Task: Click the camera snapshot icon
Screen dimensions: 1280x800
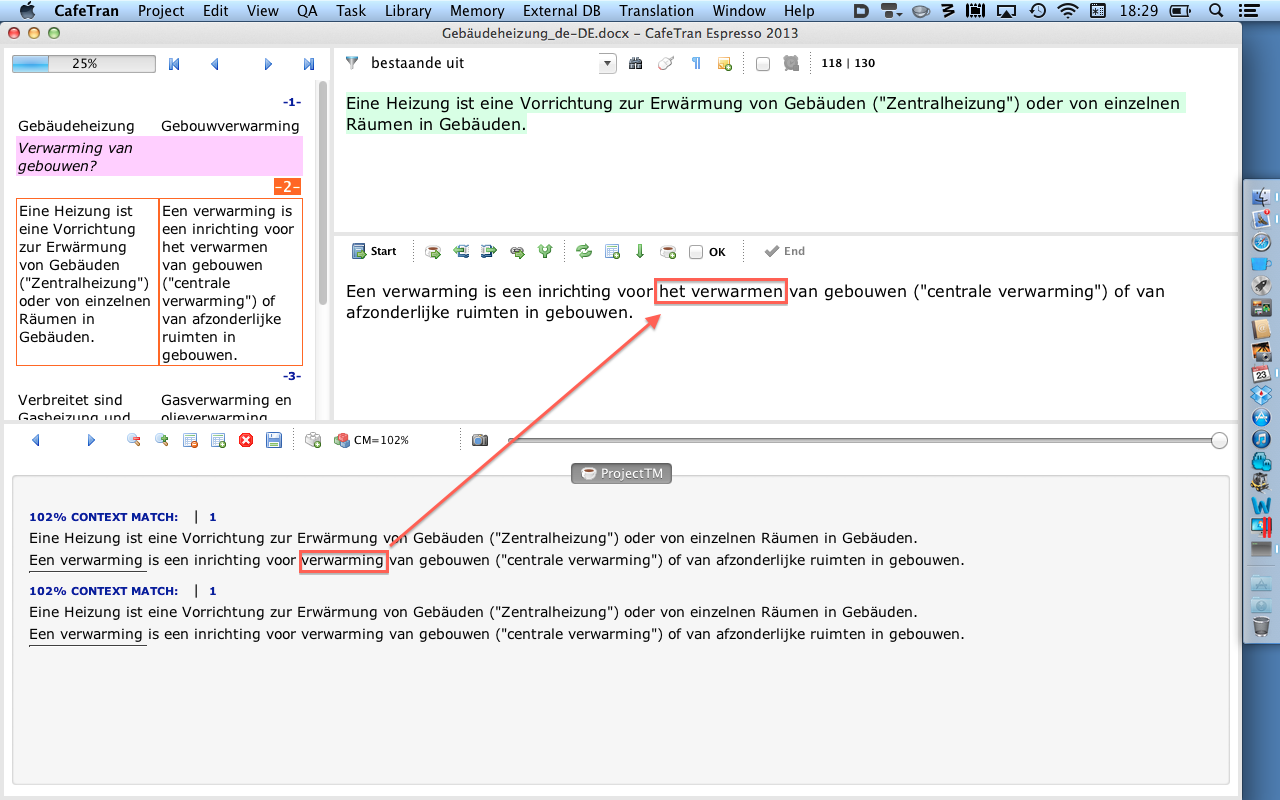Action: [480, 440]
